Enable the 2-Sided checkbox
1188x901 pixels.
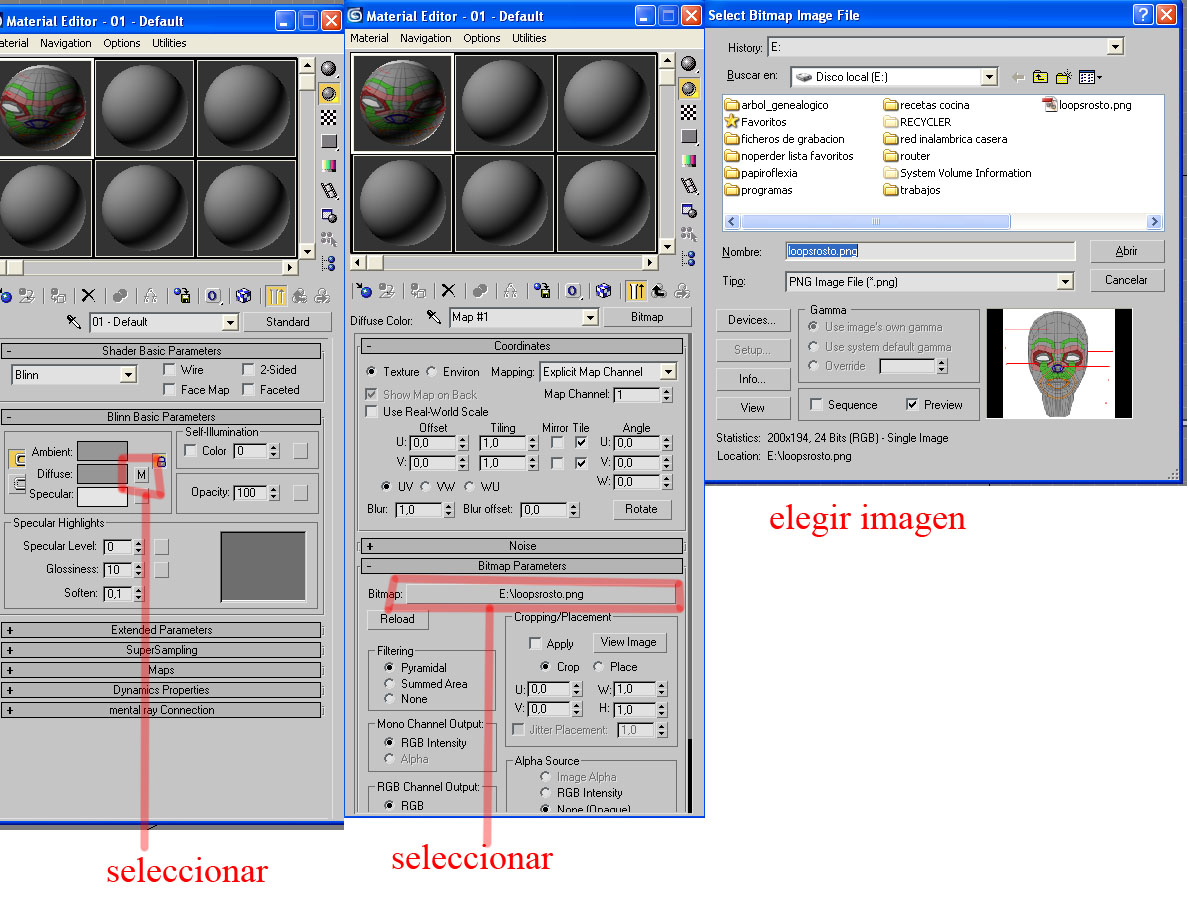tap(248, 370)
